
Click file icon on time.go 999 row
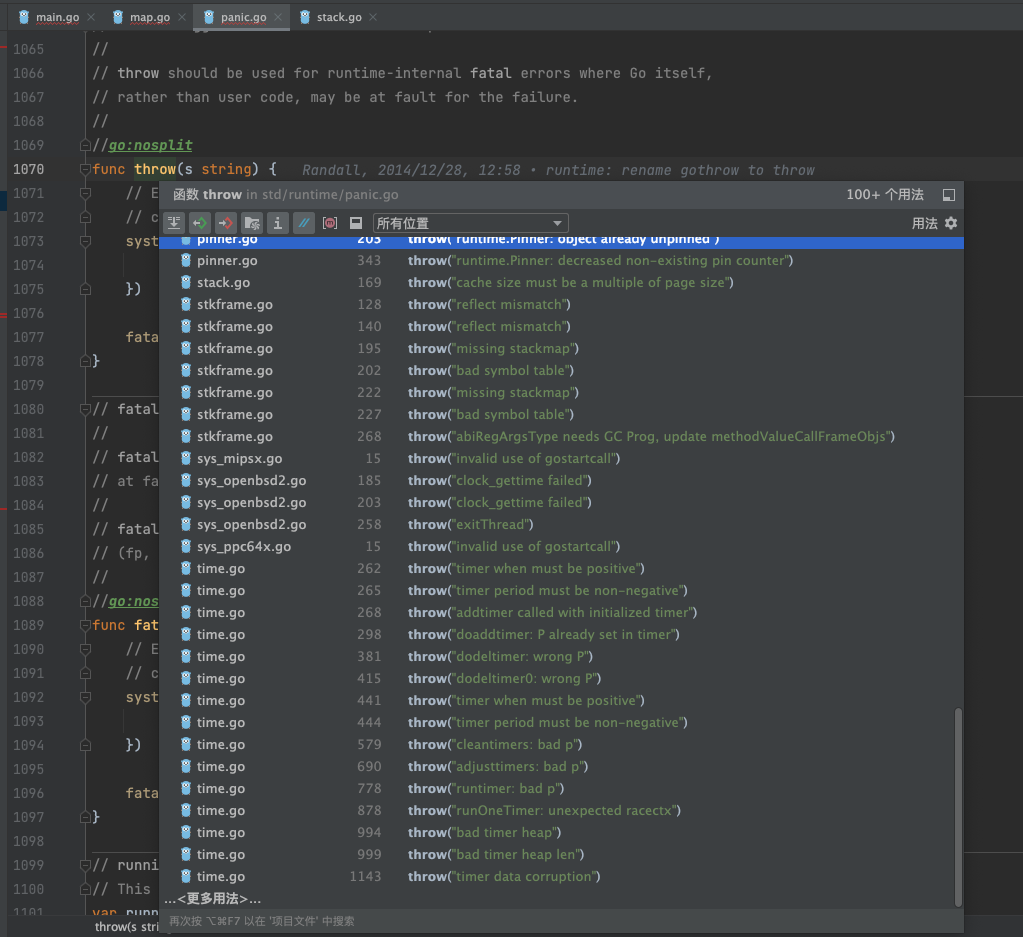pyautogui.click(x=185, y=854)
